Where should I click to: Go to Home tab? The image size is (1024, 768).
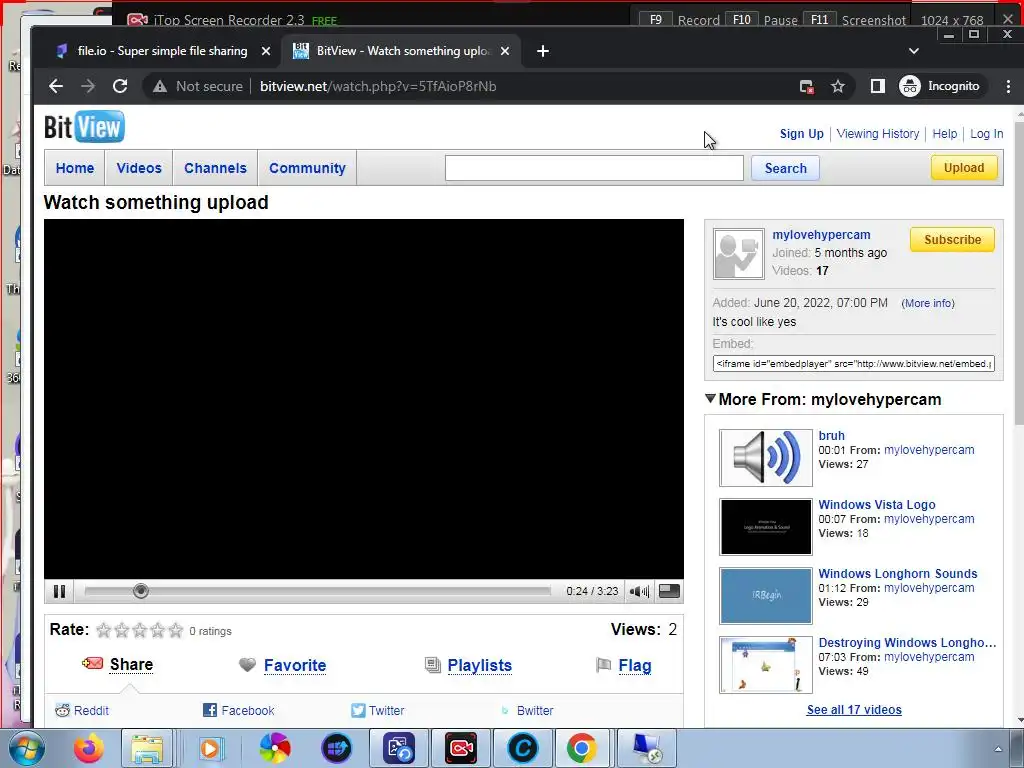(x=74, y=168)
